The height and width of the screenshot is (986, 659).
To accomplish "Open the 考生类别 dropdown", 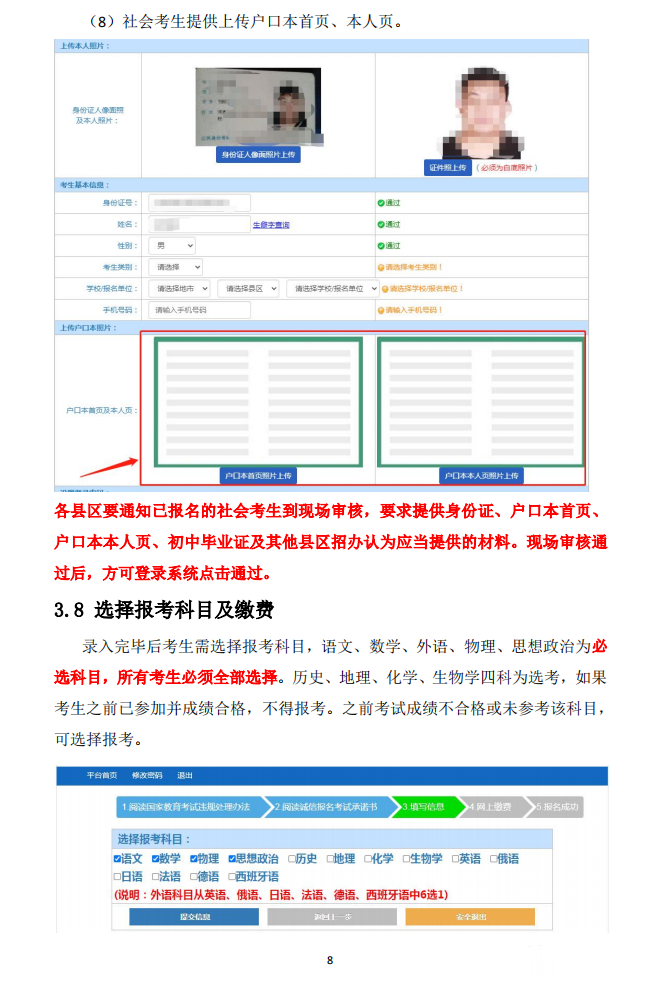I will click(x=176, y=267).
